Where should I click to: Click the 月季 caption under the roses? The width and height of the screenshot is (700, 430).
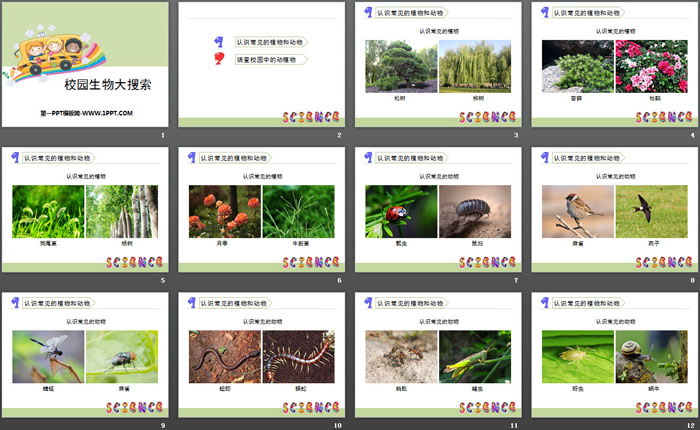tap(222, 243)
